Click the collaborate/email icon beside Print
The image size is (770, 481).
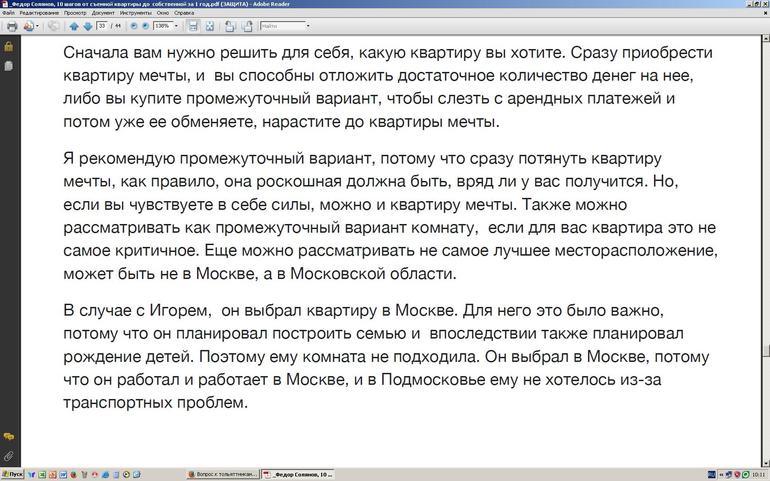point(28,26)
